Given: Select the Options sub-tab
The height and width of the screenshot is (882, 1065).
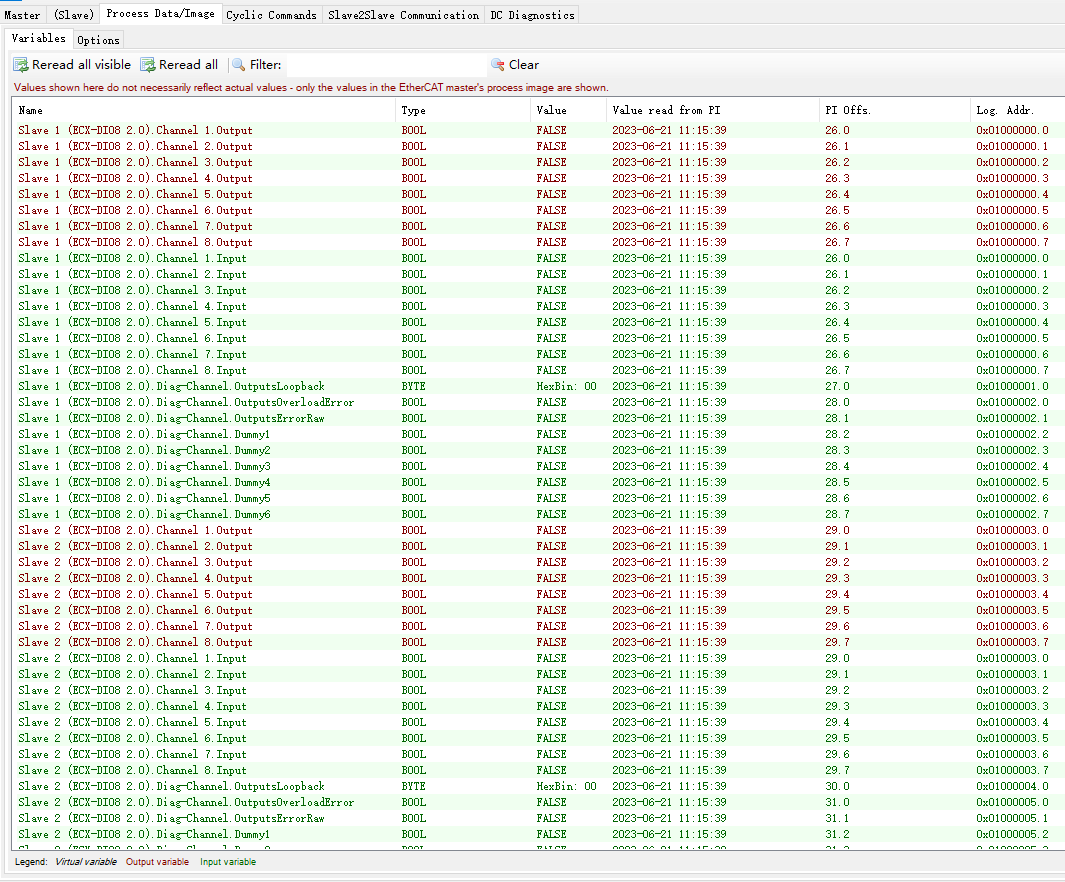Looking at the screenshot, I should 98,40.
